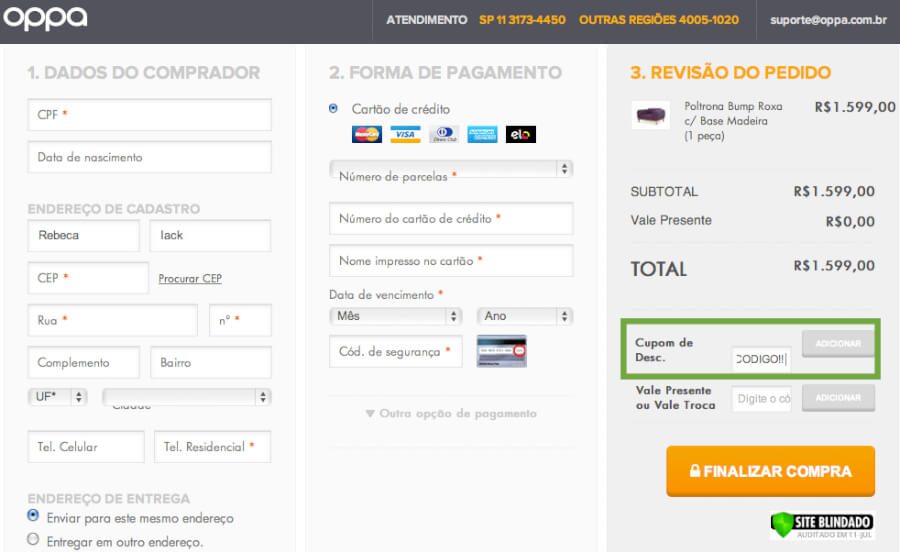Click the Elo card icon

pos(520,134)
